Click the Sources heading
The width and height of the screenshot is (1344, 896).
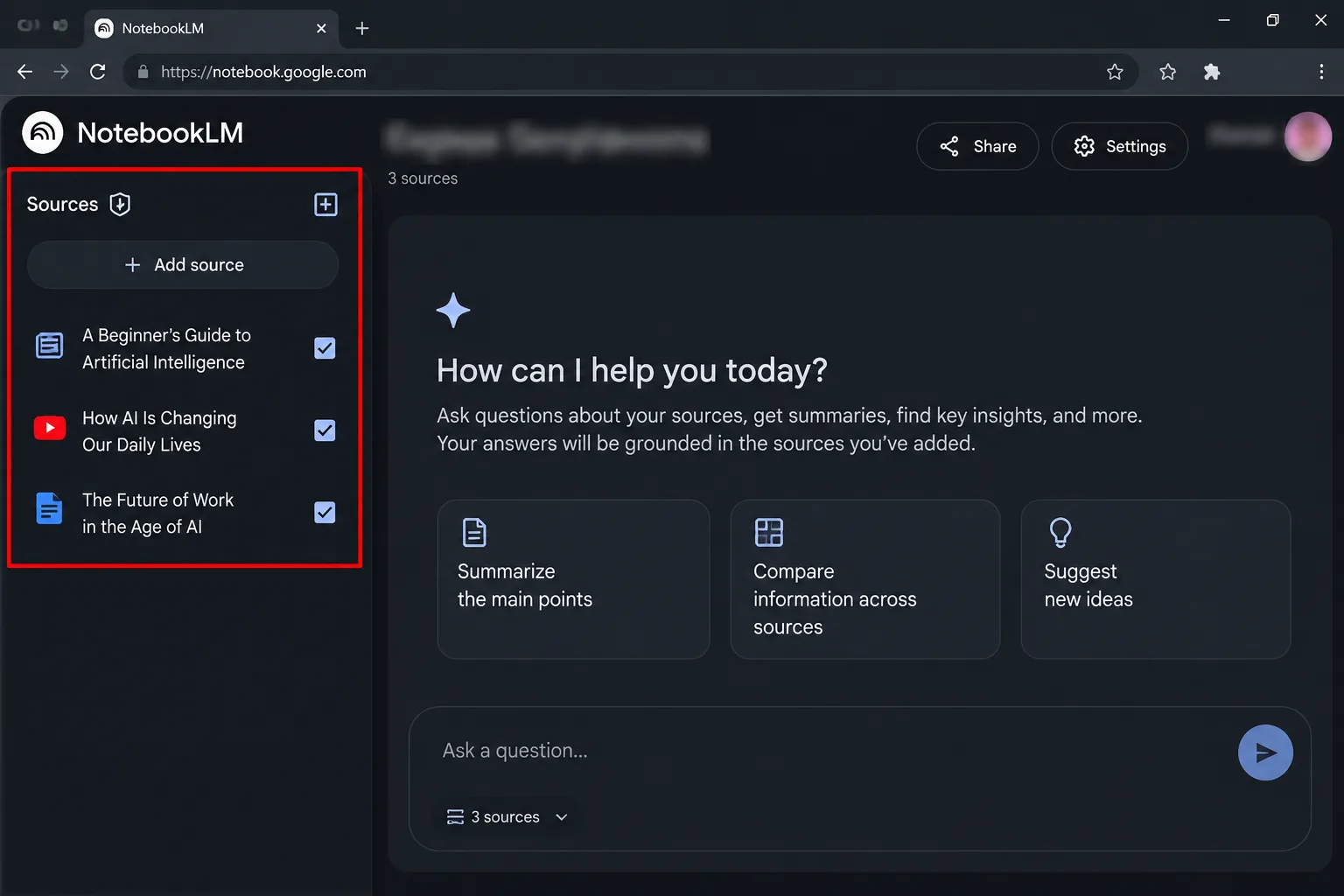point(62,204)
